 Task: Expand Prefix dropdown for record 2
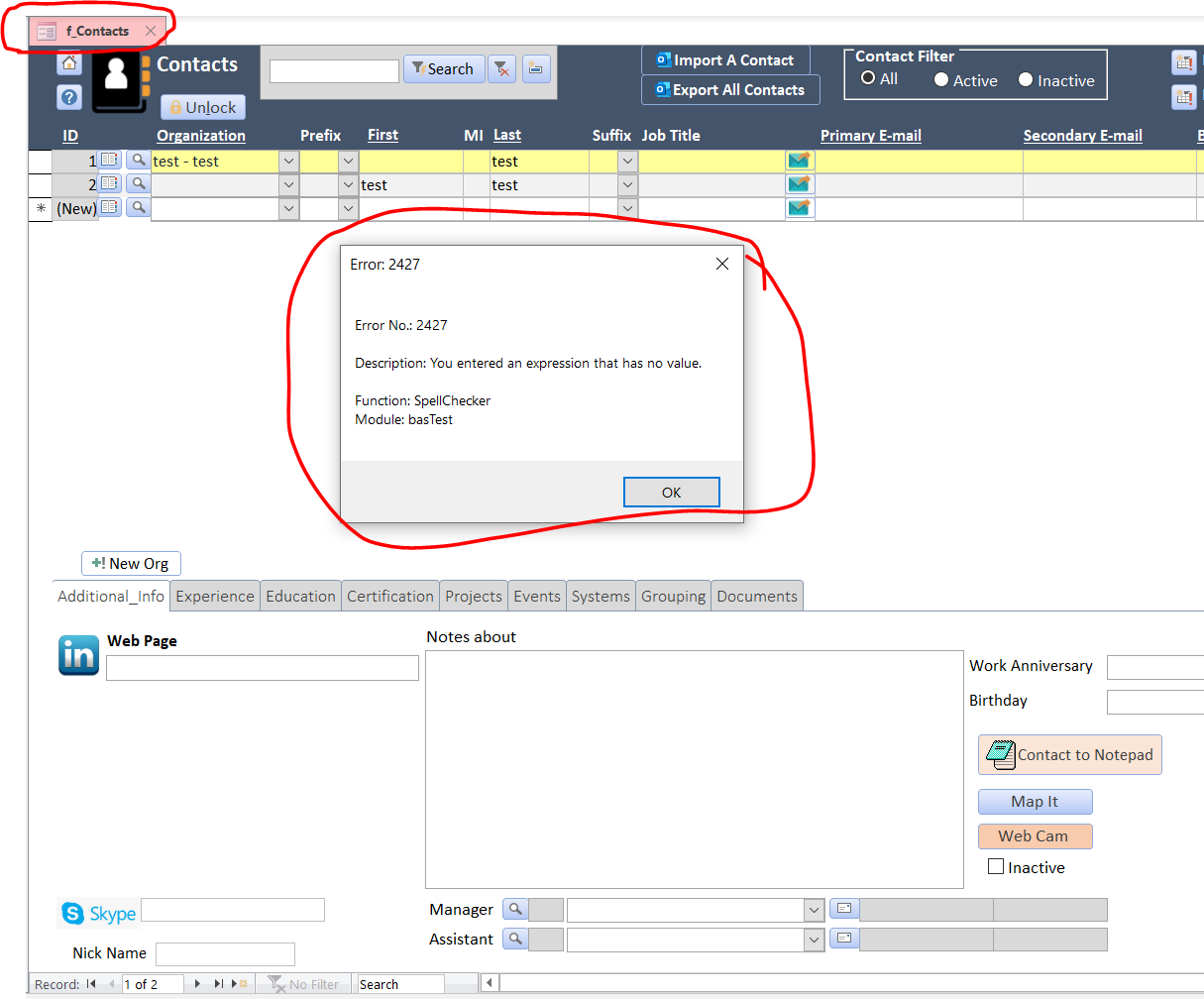coord(348,184)
